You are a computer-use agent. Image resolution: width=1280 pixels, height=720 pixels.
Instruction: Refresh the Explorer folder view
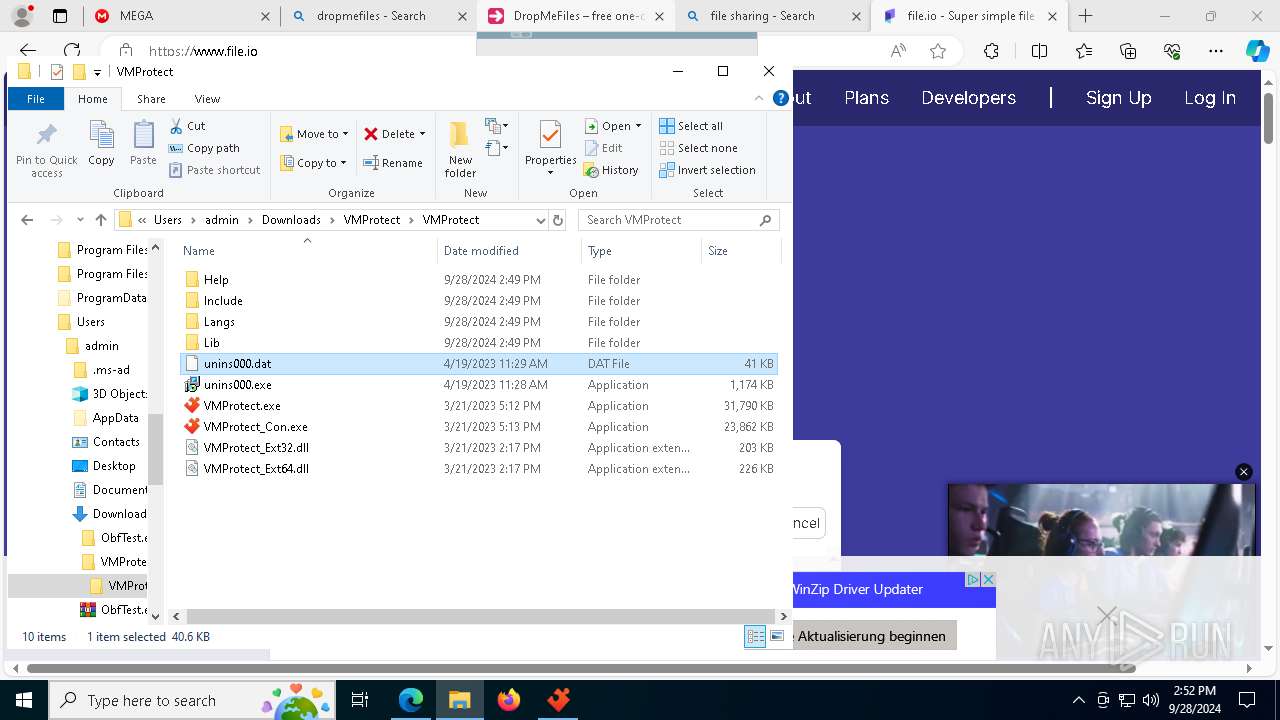tap(558, 220)
